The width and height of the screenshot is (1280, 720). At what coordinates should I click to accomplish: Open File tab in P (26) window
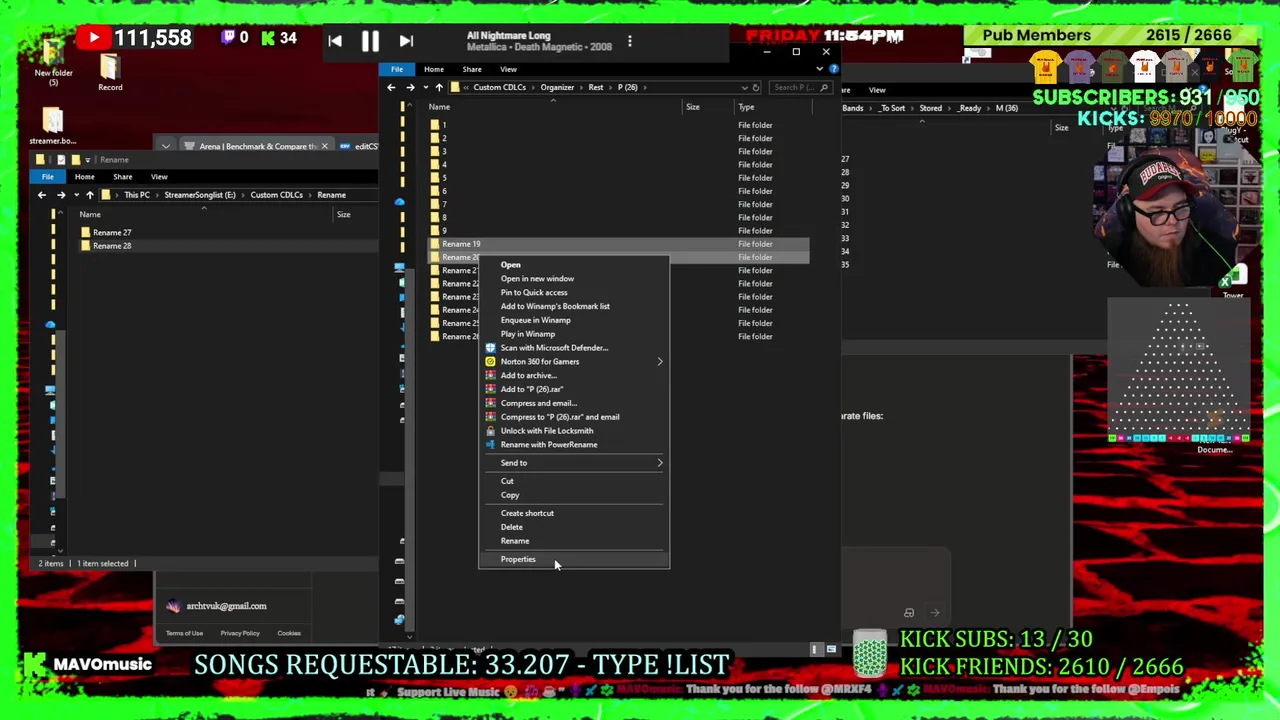click(397, 69)
